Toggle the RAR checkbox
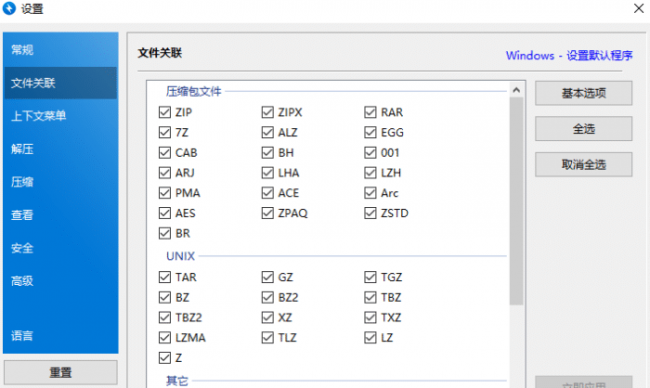Image resolution: width=650 pixels, height=388 pixels. (370, 112)
